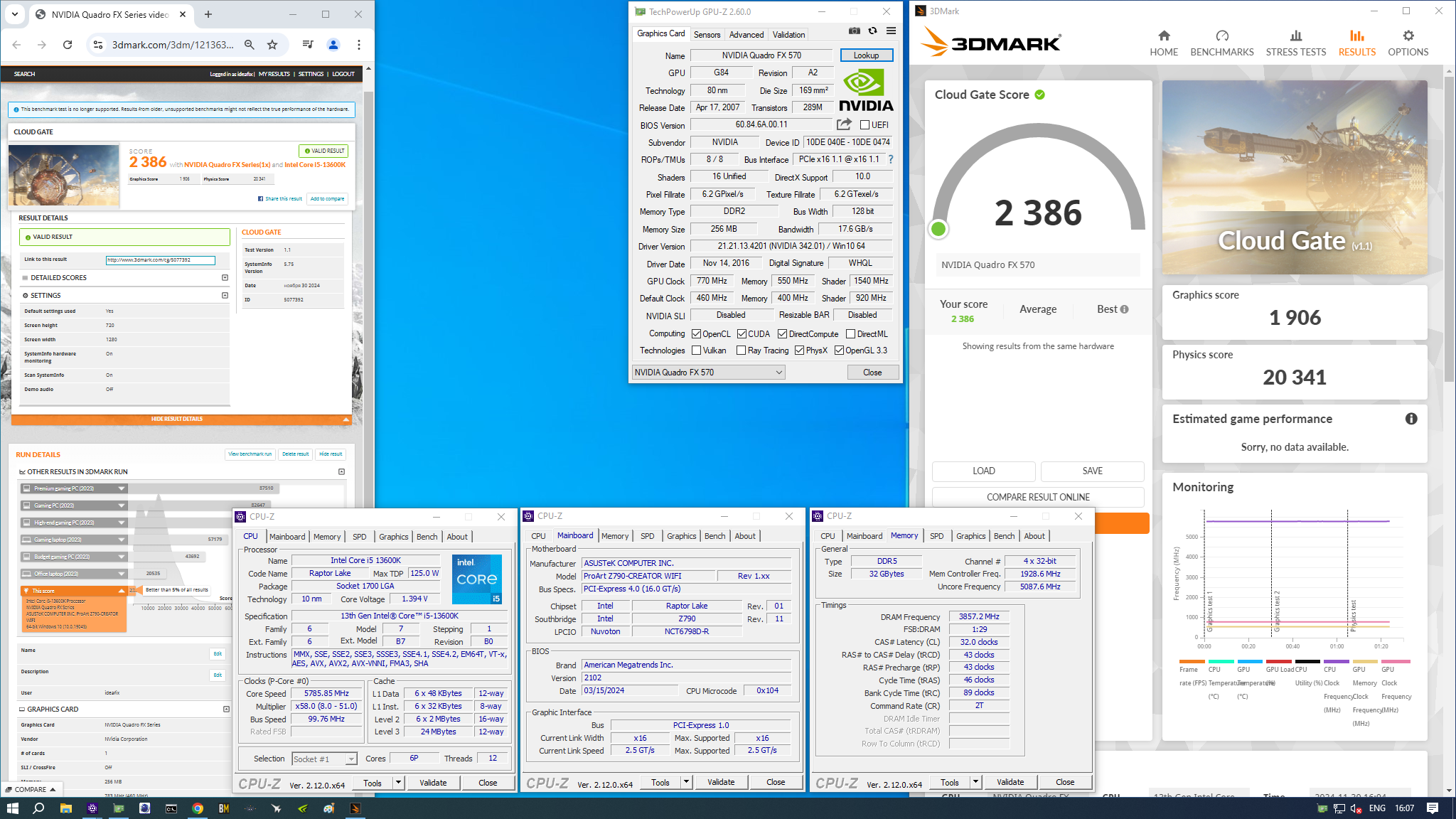Click the Bus Interface question mark icon
Image resolution: width=1456 pixels, height=819 pixels.
891,159
